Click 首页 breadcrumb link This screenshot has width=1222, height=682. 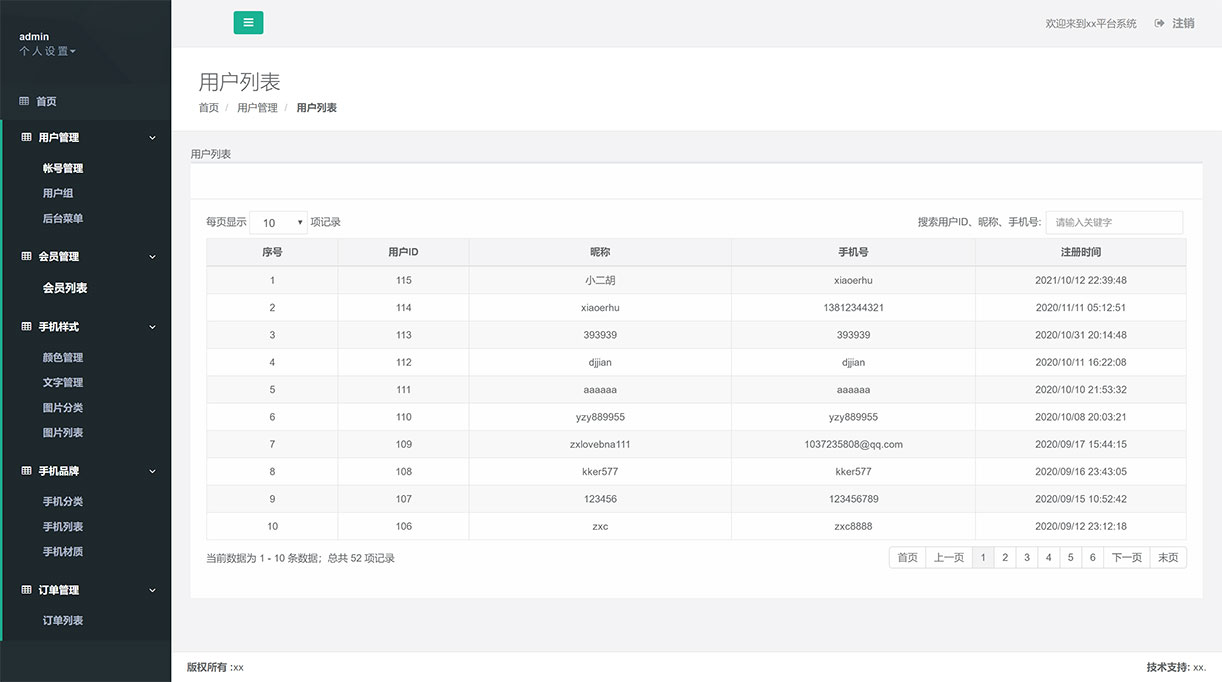click(x=208, y=108)
